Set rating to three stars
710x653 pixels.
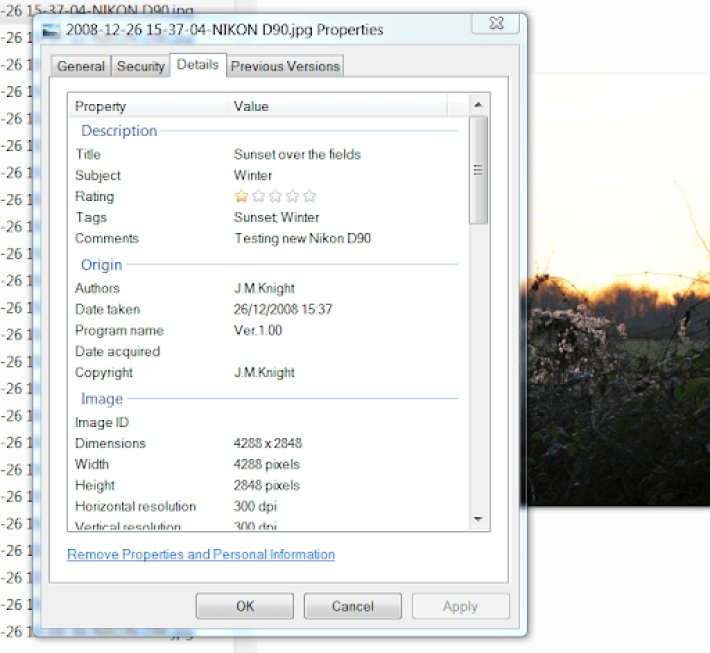pos(276,196)
